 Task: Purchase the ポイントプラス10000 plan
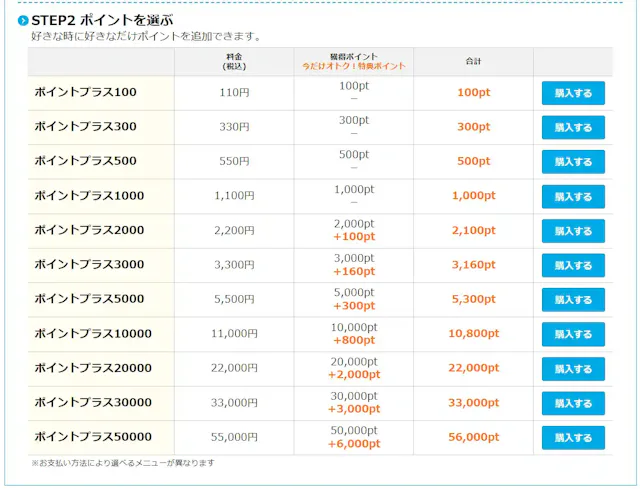[573, 334]
